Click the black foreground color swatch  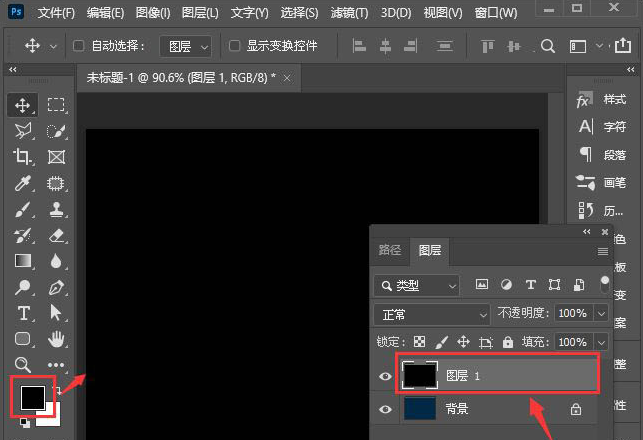click(32, 398)
